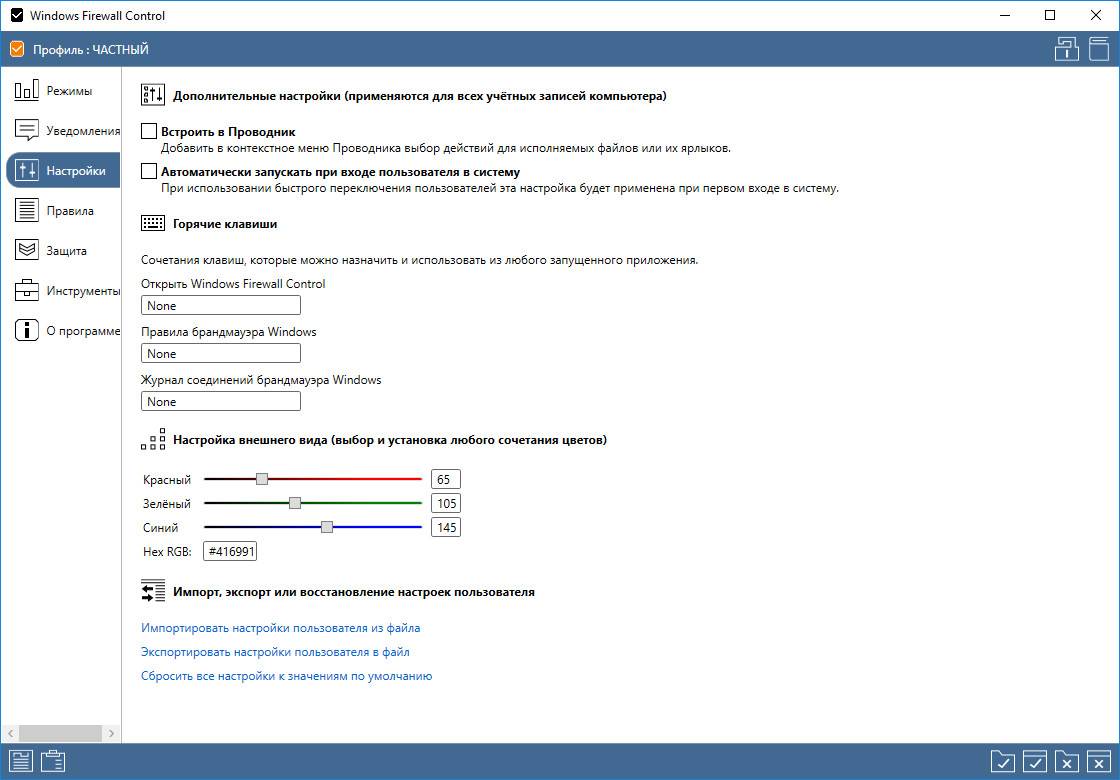Click the sidebar horizontal scrollbar left arrow
Screen dimensions: 1120x780
click(x=10, y=734)
